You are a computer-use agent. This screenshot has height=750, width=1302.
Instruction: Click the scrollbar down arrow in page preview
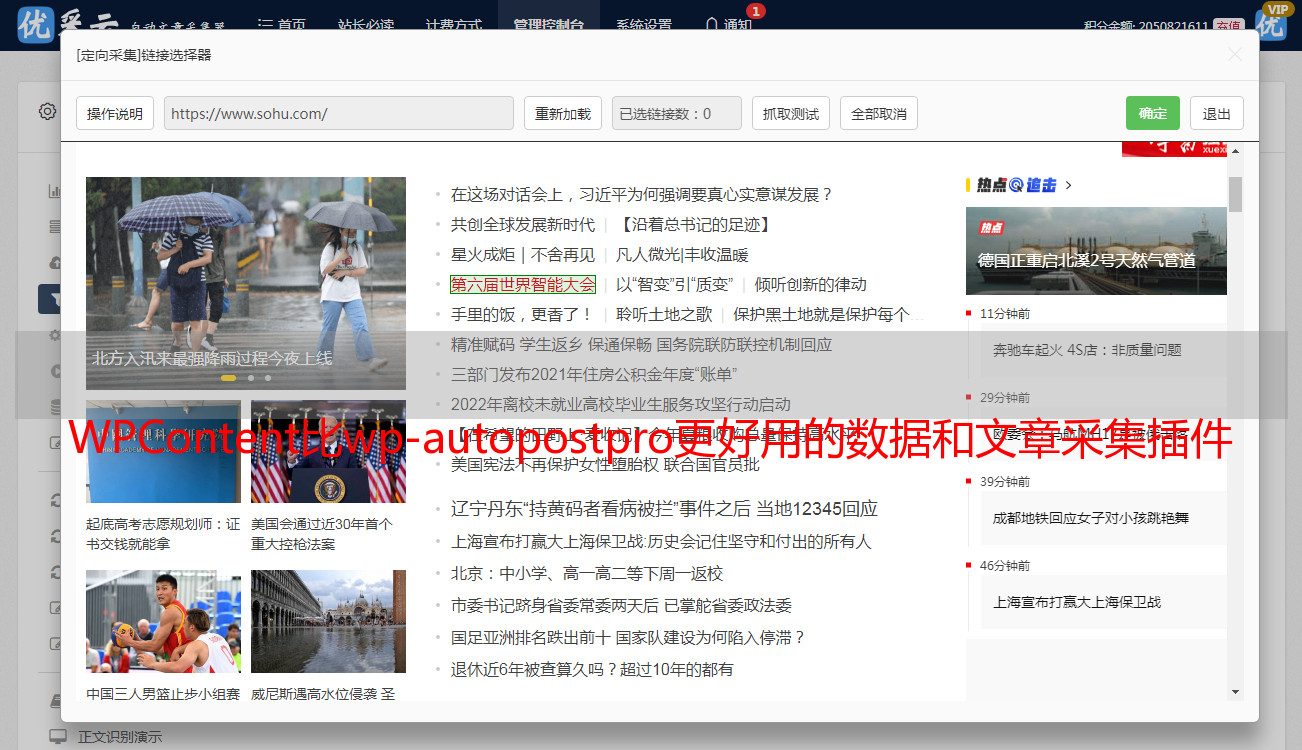1235,691
